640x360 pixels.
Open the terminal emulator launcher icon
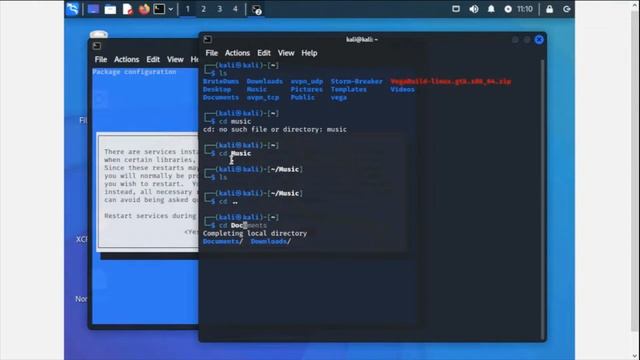pos(159,9)
